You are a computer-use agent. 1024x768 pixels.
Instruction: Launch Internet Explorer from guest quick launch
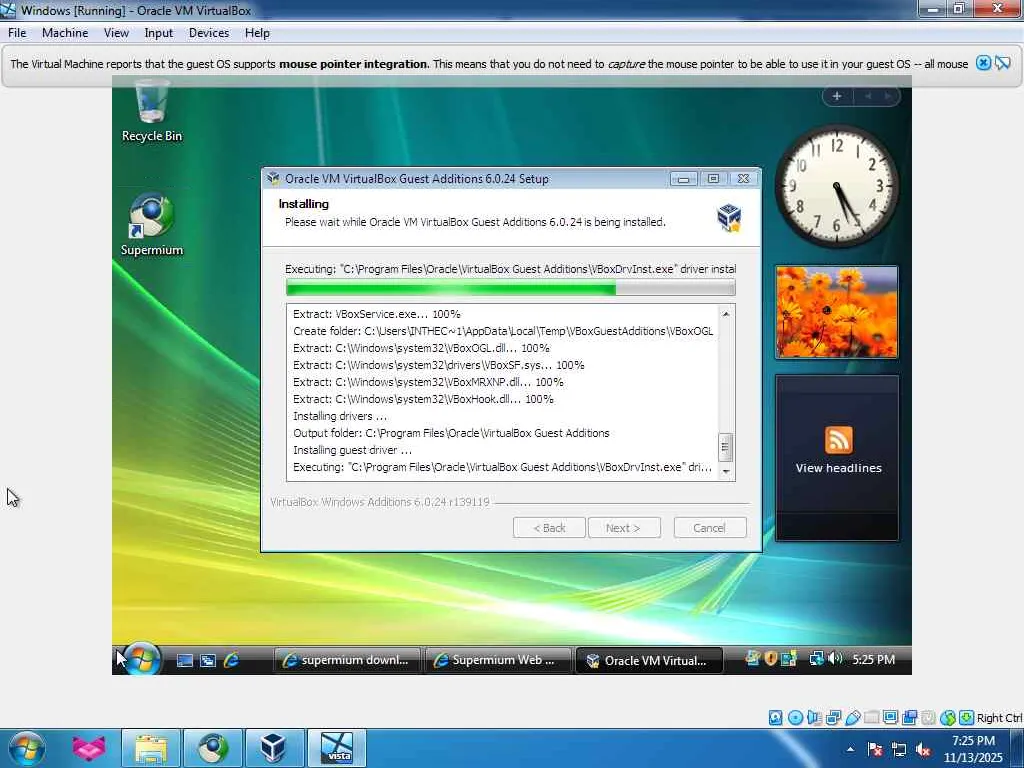231,660
